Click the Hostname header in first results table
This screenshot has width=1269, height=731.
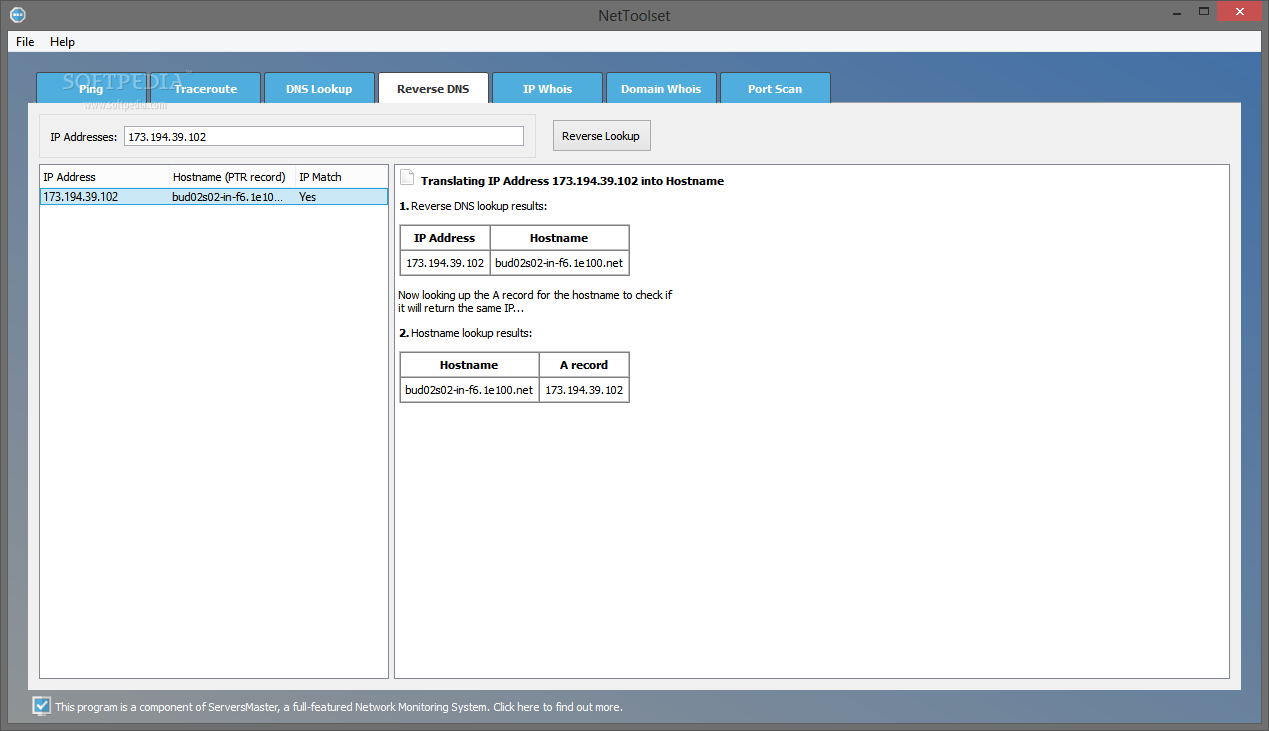click(x=559, y=238)
